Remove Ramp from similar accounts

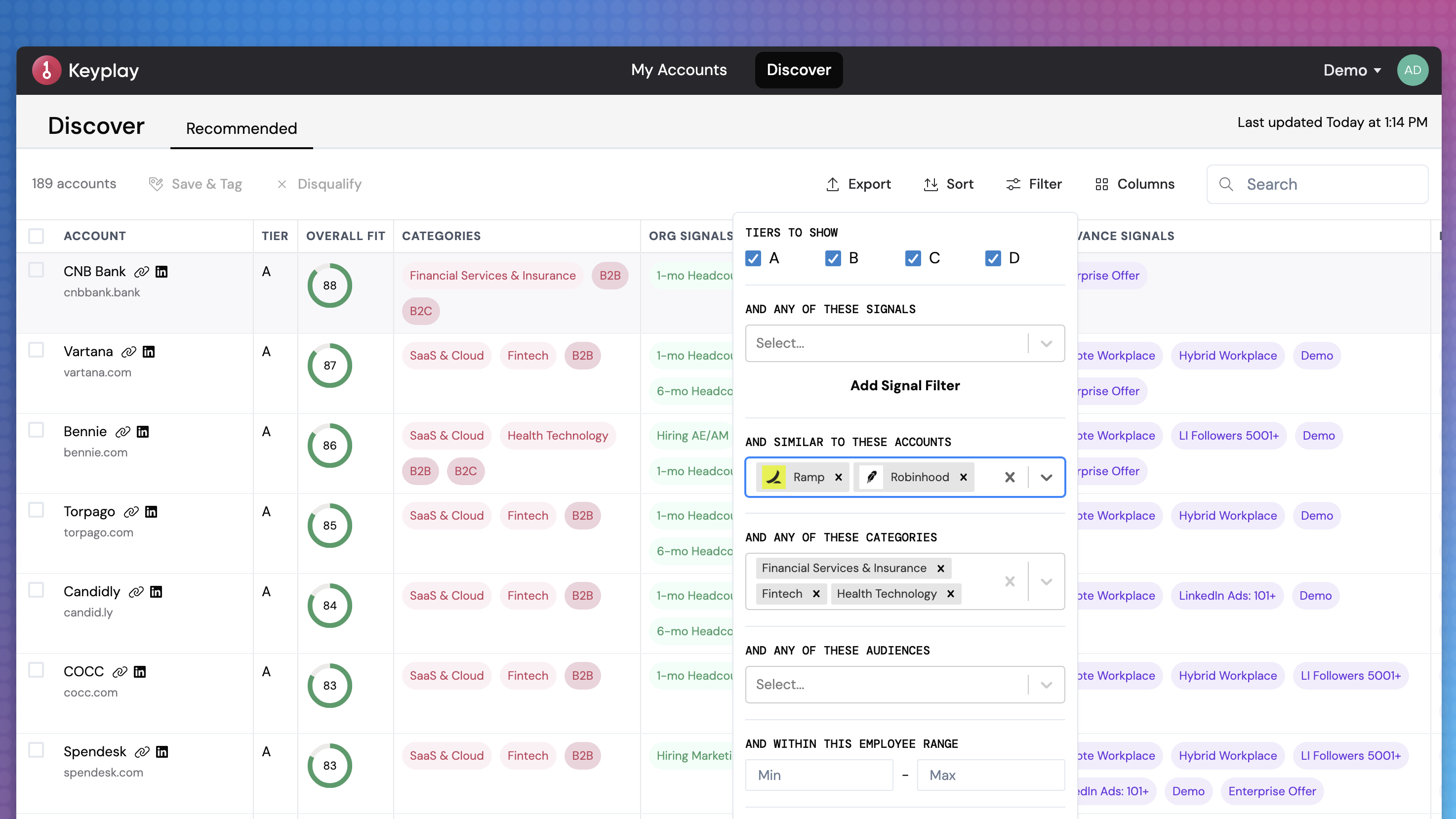click(839, 477)
